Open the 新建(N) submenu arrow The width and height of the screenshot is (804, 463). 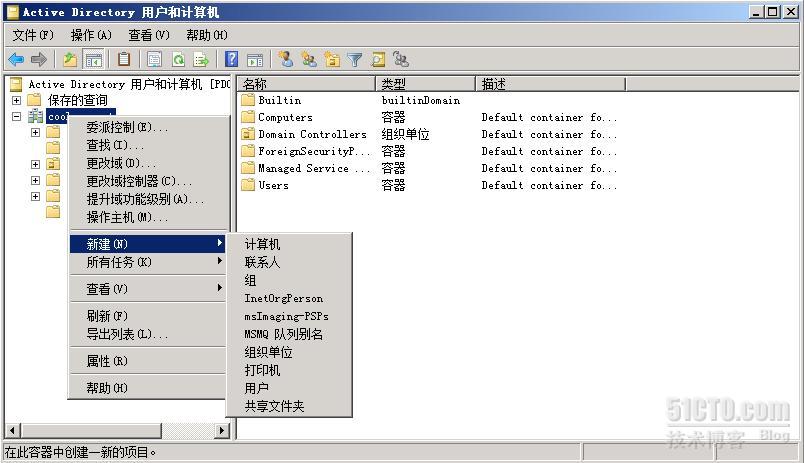click(220, 243)
